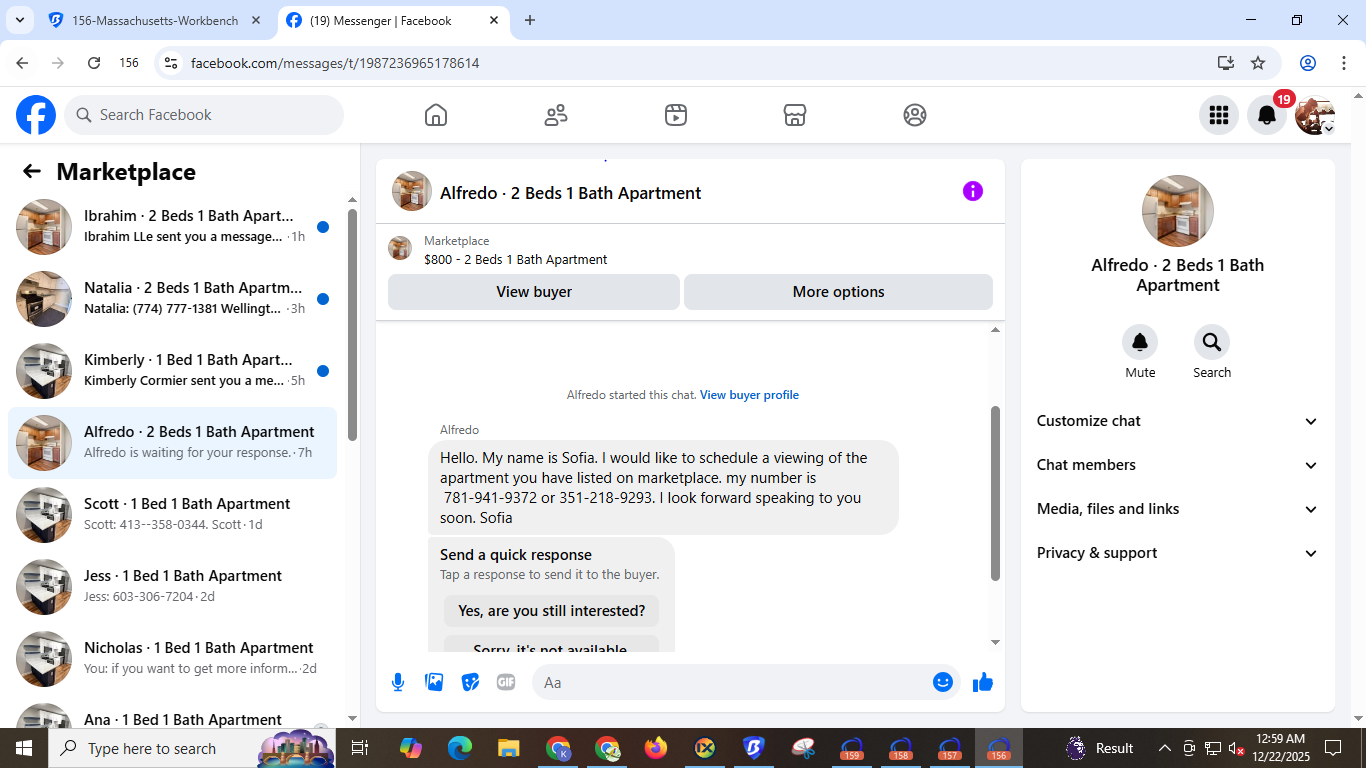Screen dimensions: 1366x768
Task: Open Windows Start menu
Action: coord(24,748)
